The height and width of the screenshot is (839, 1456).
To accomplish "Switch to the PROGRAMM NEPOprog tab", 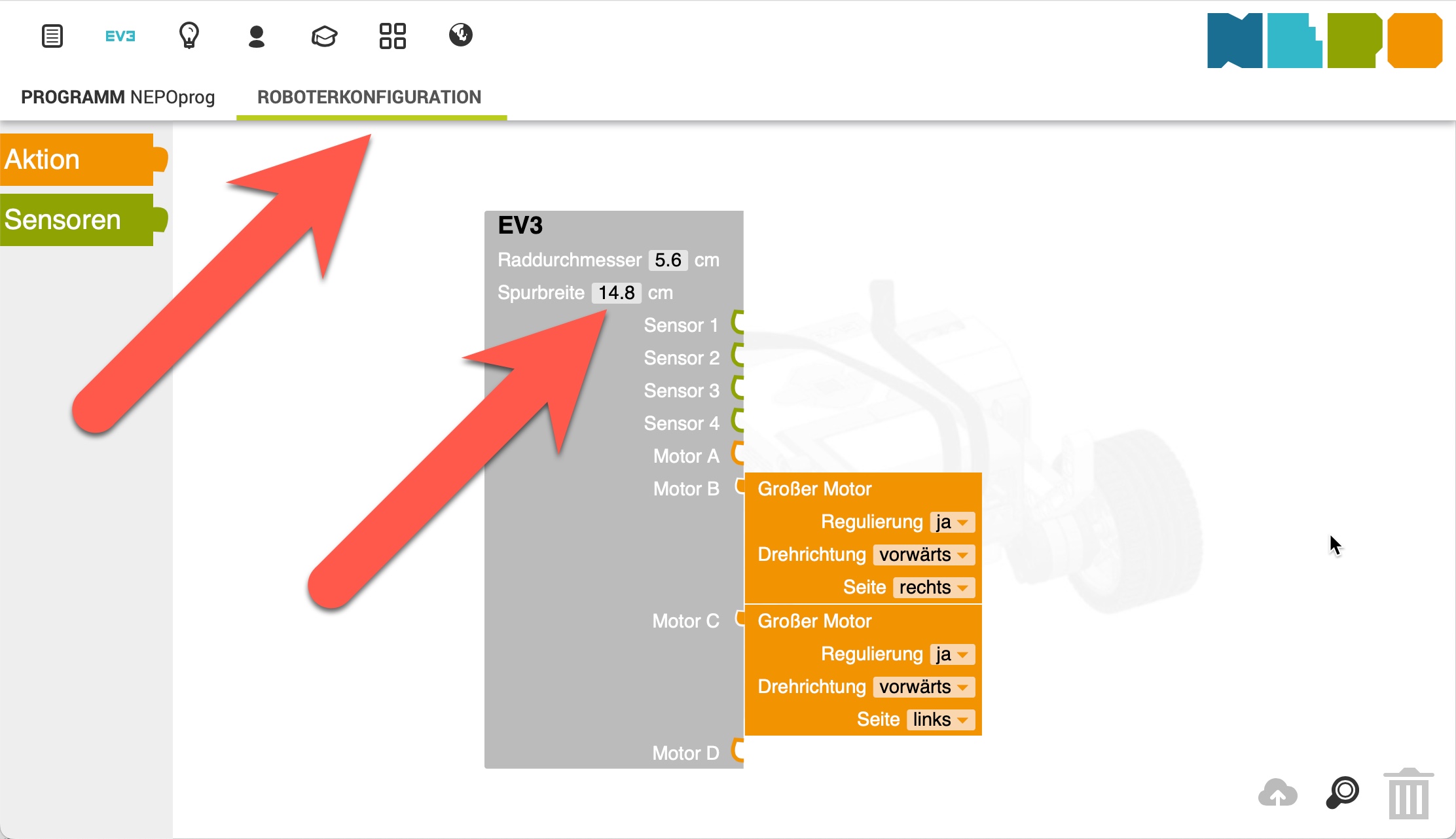I will click(118, 97).
